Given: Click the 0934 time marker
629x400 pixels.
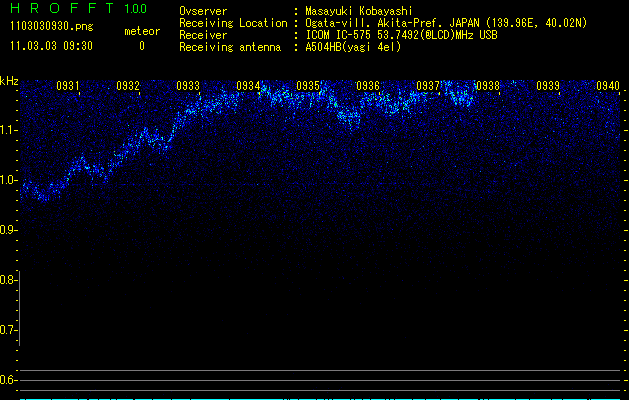Looking at the screenshot, I should (x=248, y=85).
